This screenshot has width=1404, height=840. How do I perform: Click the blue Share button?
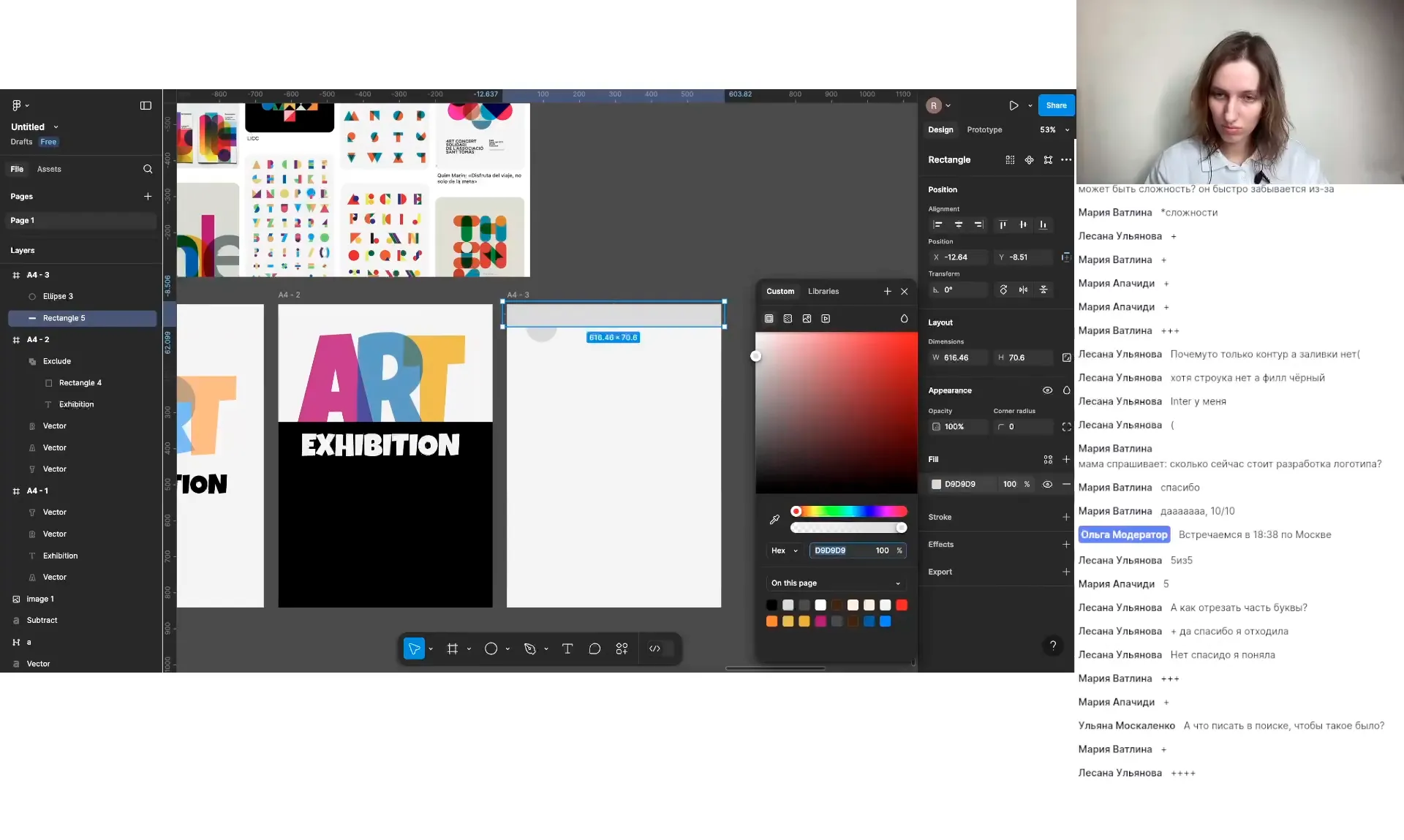[x=1056, y=105]
